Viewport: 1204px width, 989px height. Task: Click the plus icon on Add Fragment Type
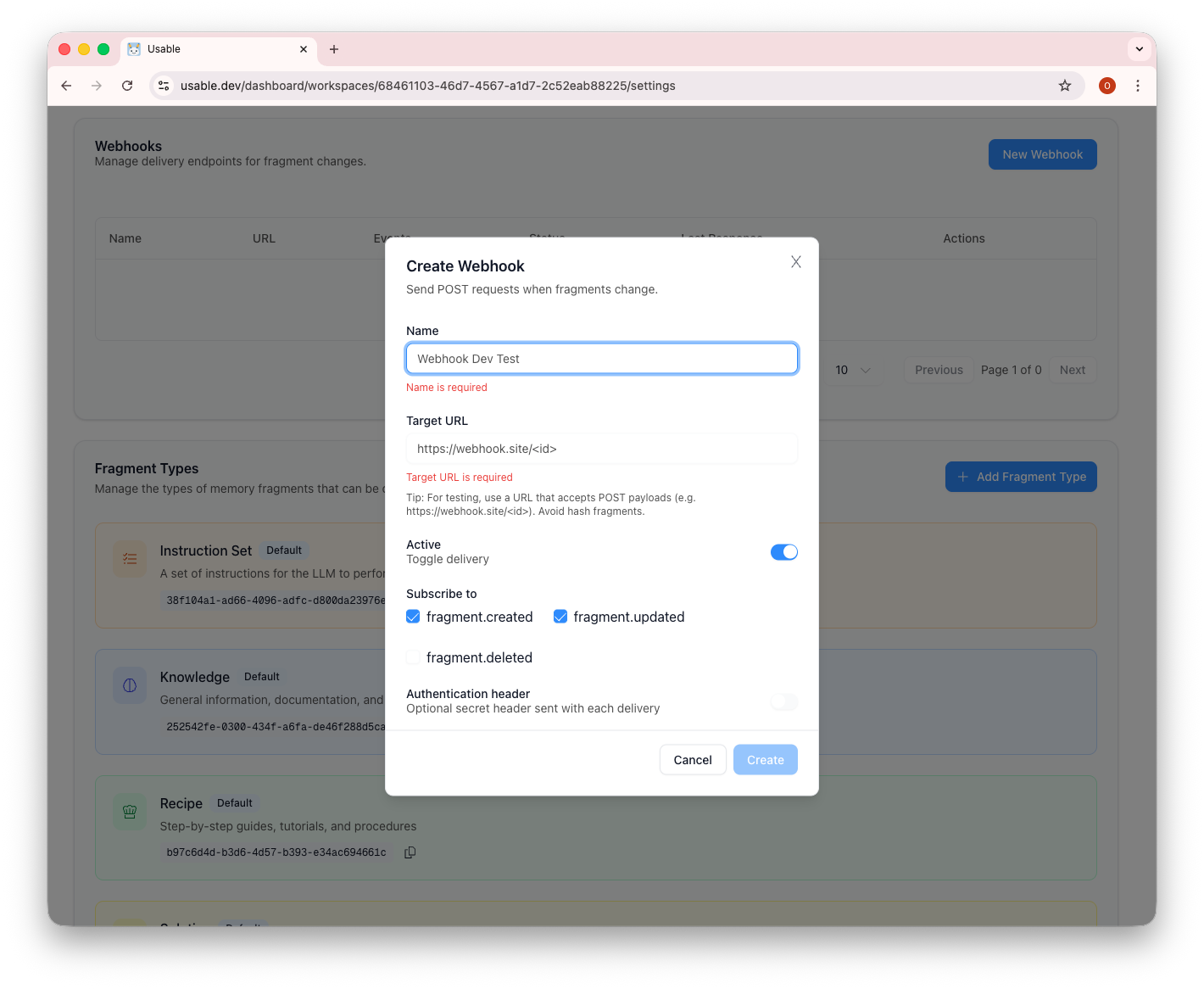coord(963,477)
